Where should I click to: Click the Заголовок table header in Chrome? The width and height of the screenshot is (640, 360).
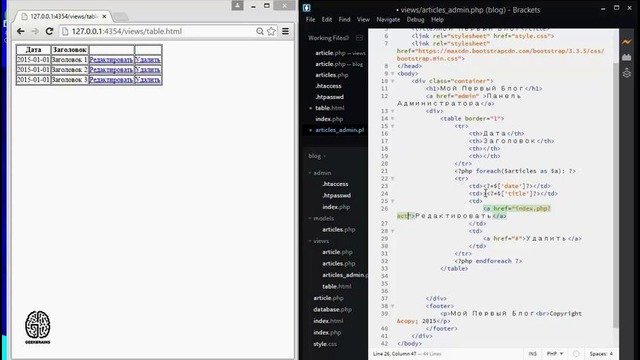pyautogui.click(x=70, y=50)
